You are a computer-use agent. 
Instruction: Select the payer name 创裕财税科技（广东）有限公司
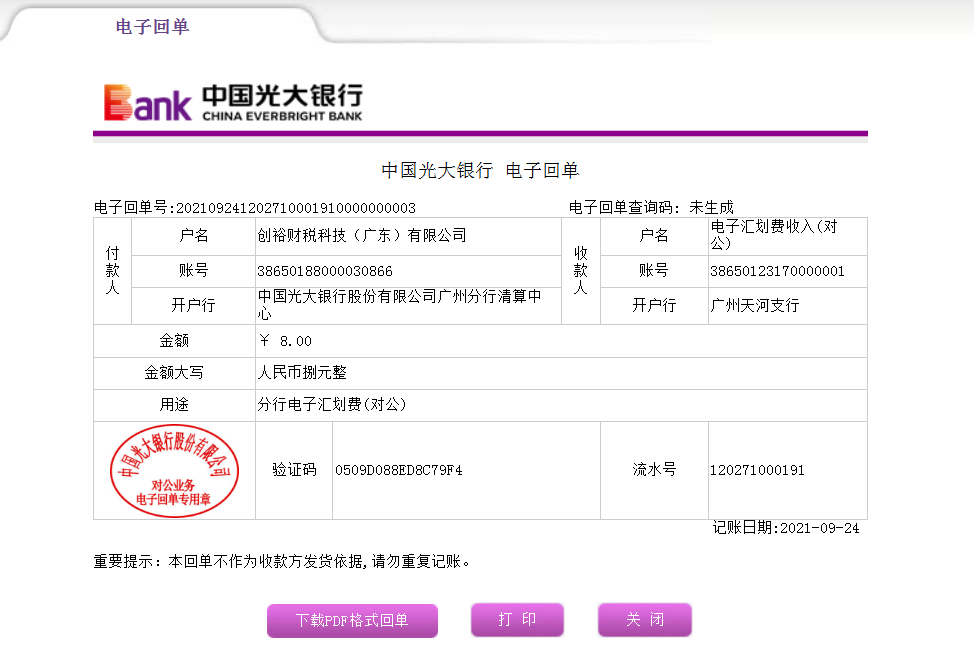pyautogui.click(x=362, y=235)
